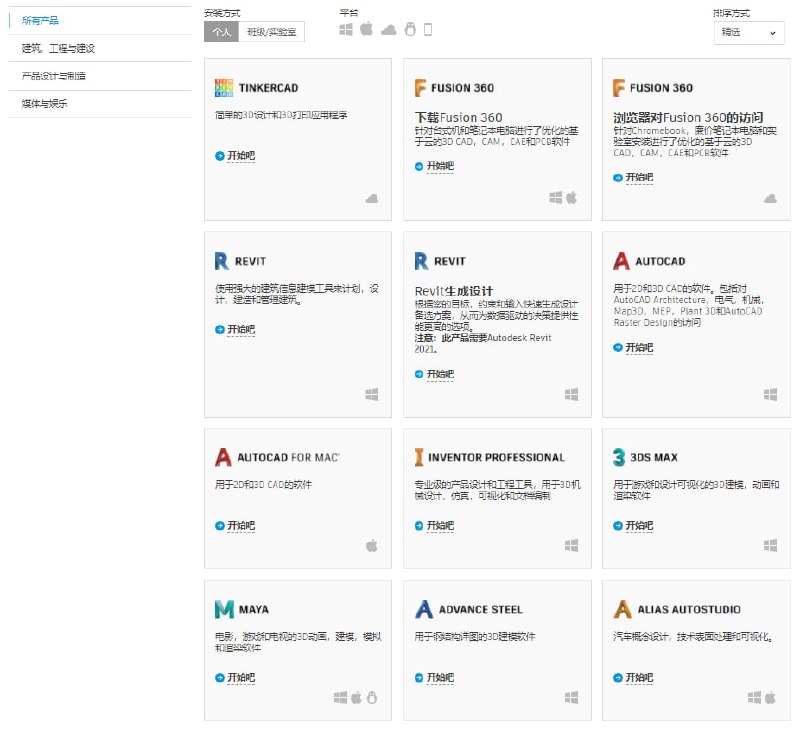Image resolution: width=800 pixels, height=730 pixels.
Task: Select 班级/实验室 installation mode
Action: [x=271, y=32]
